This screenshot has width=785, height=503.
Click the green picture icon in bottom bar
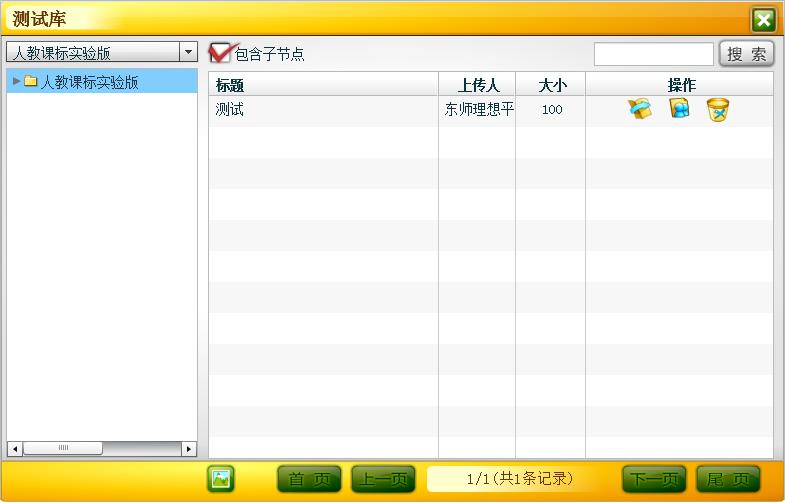coord(221,479)
